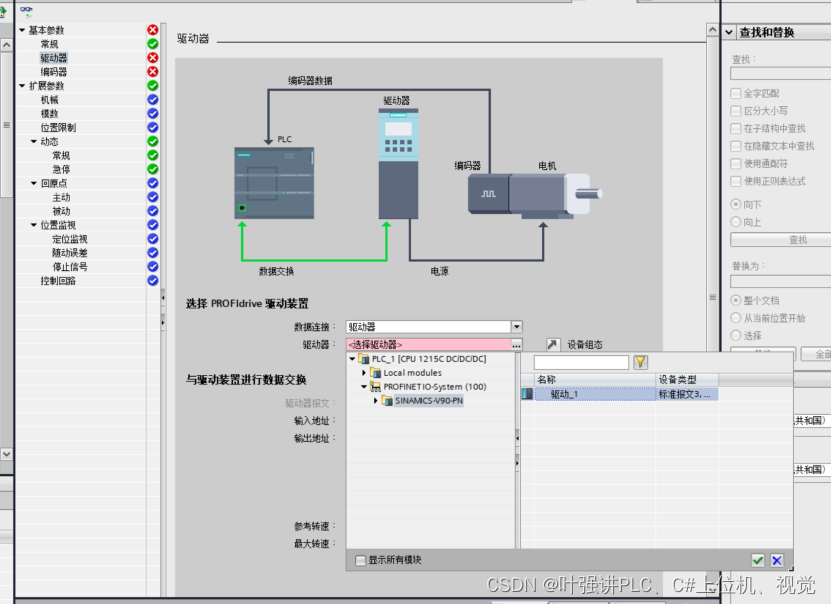Select 控制回路 in parameter tree
The image size is (831, 604).
point(58,281)
